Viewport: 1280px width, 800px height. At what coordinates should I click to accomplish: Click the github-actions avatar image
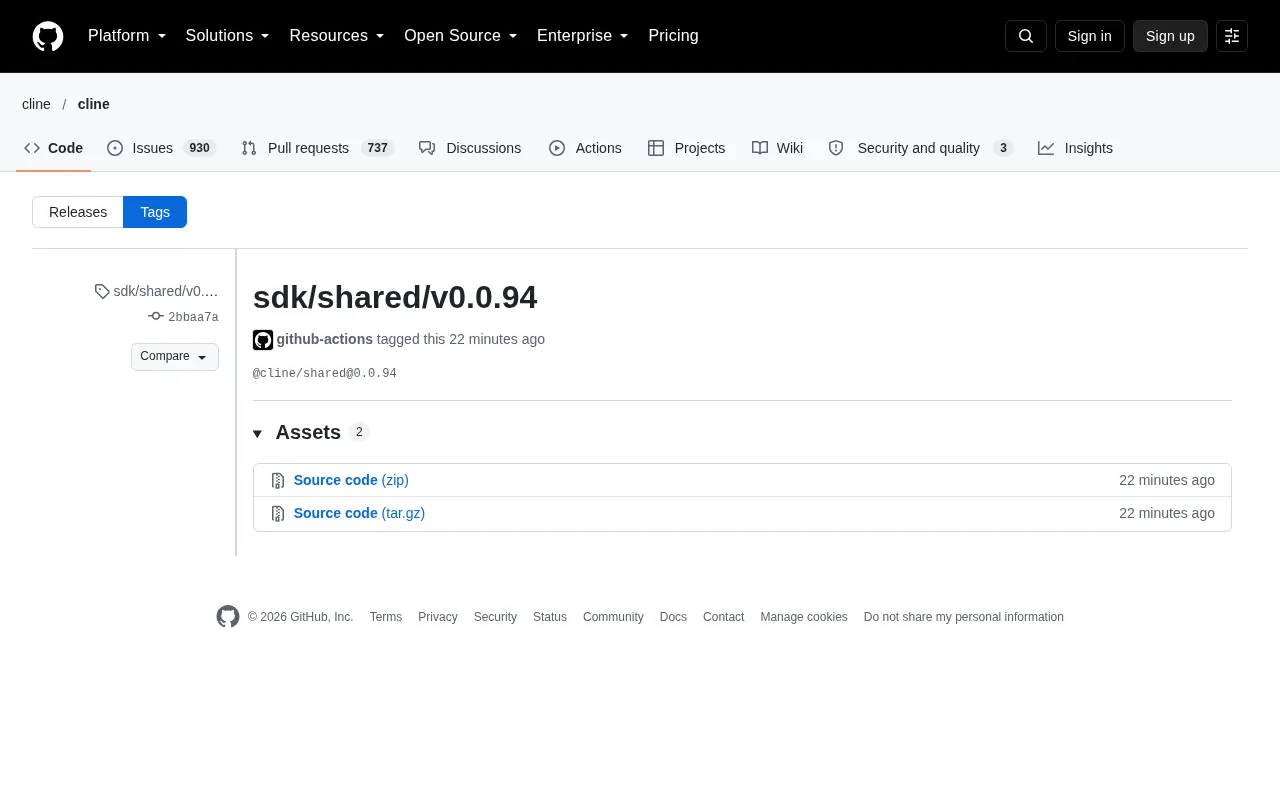263,340
